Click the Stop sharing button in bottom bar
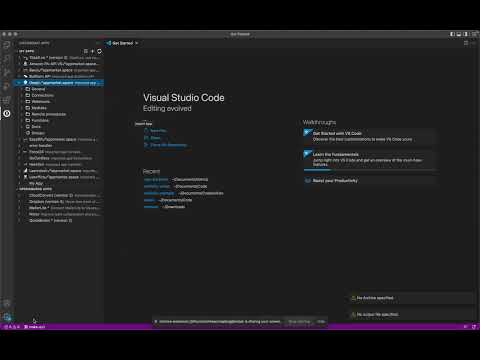Viewport: 480px width, 360px height. [x=299, y=322]
